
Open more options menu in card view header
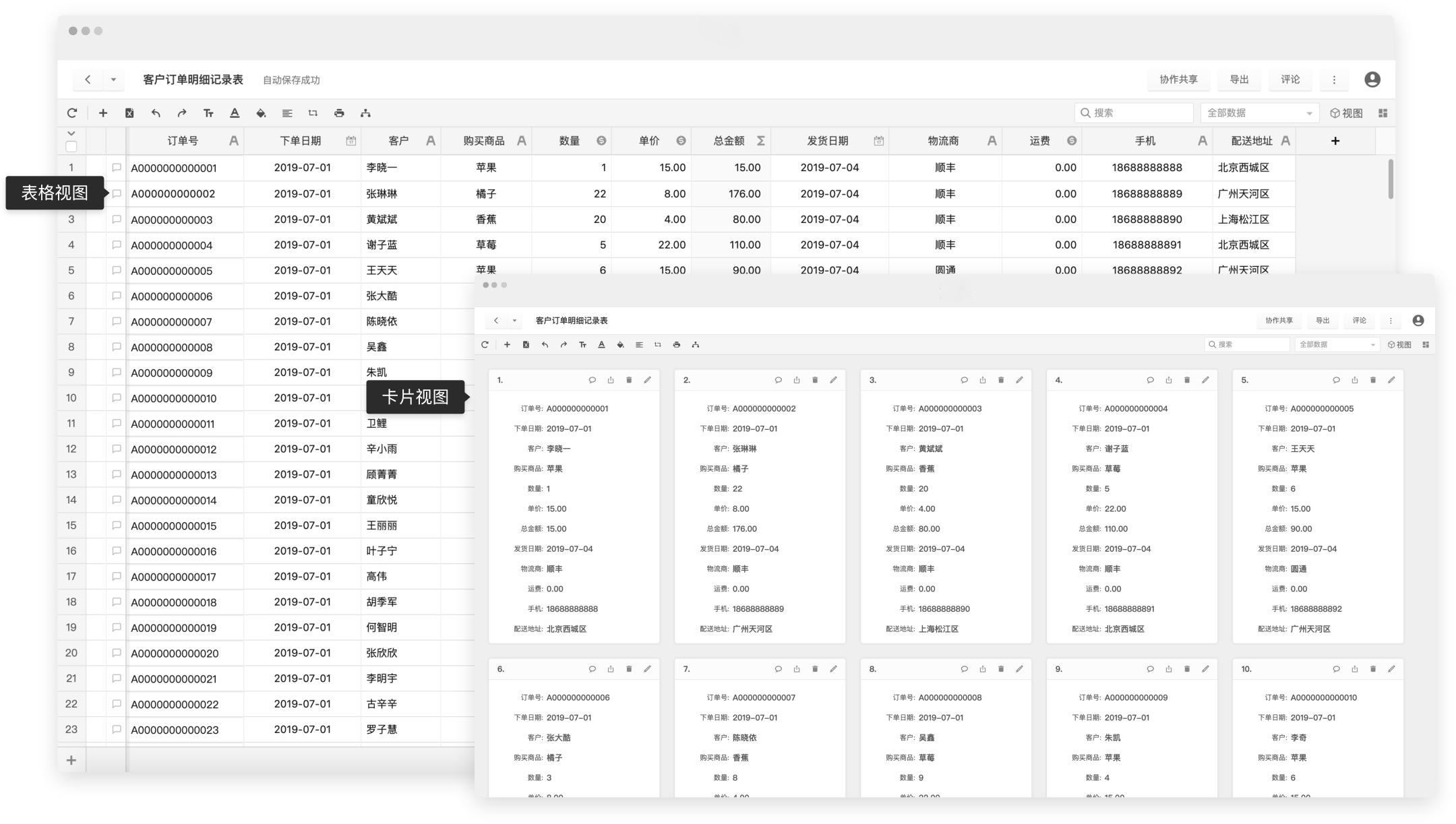1391,321
